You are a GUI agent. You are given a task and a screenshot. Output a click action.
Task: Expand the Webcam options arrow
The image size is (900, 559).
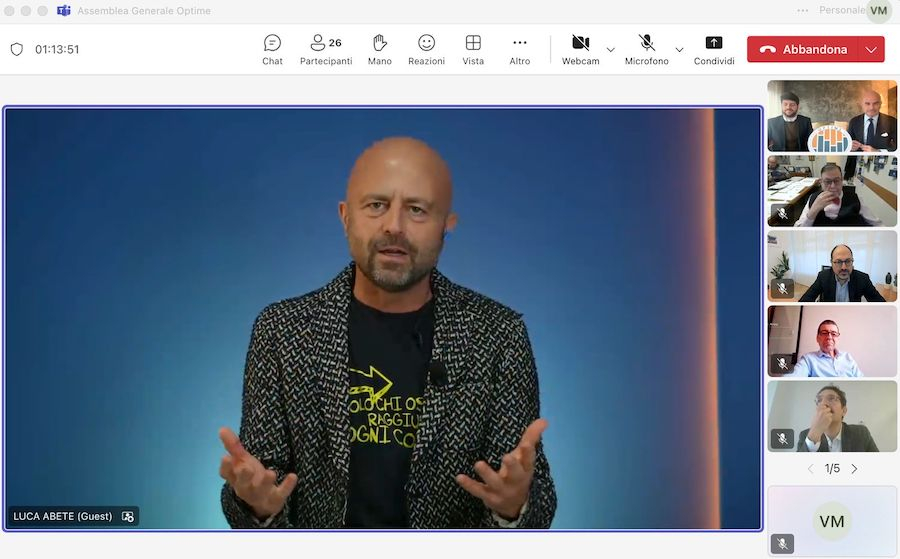pos(610,49)
